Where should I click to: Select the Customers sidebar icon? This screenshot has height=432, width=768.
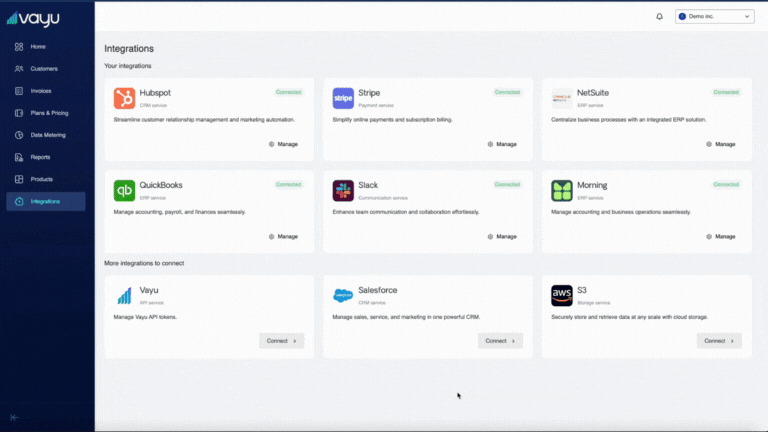click(19, 69)
